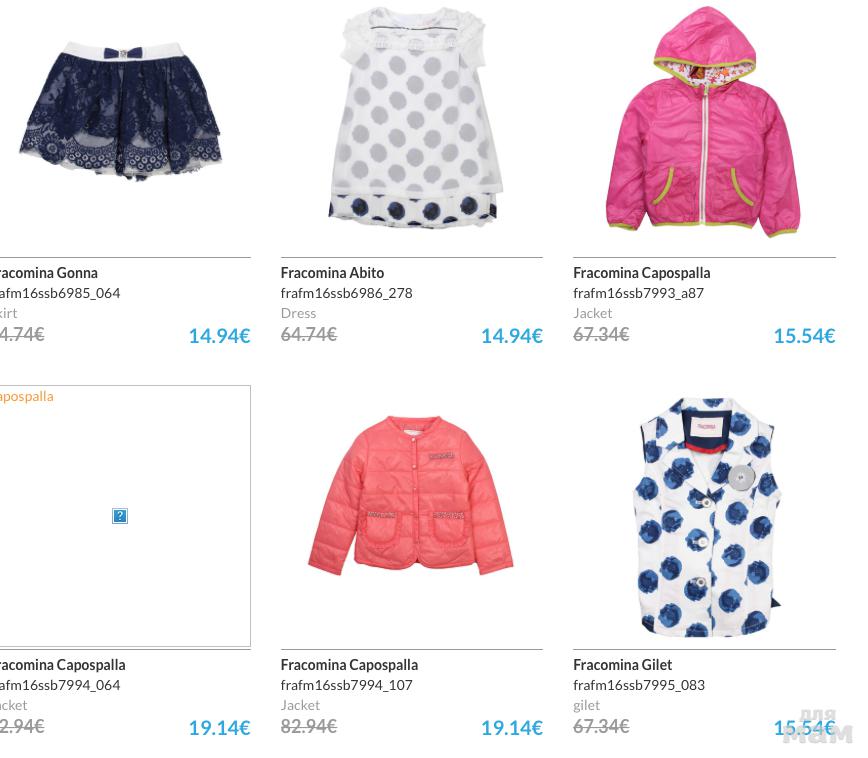View the coral quilted jacket image
The image size is (868, 758).
click(411, 496)
